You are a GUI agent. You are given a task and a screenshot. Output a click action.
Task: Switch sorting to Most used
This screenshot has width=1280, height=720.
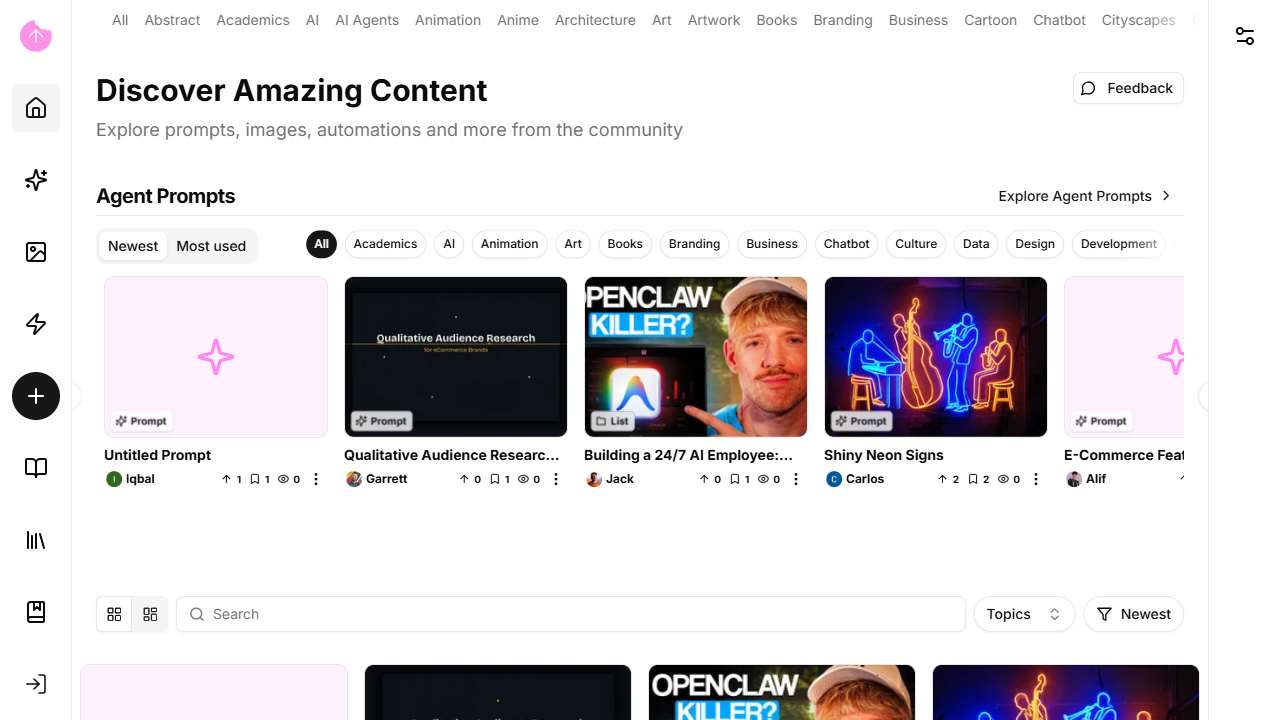pos(211,246)
